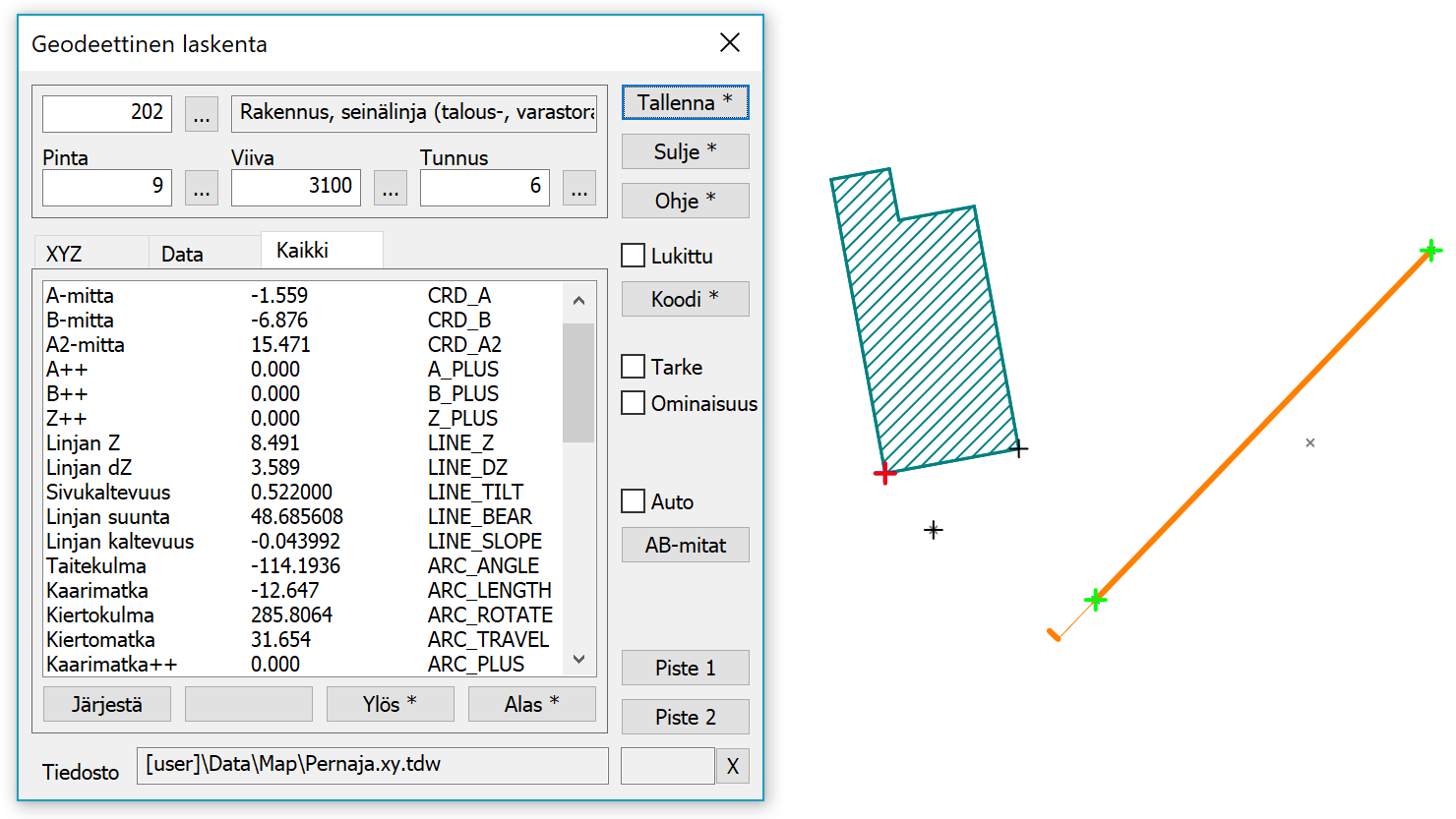Click the red cross marker at building corner
1456x819 pixels.
tap(885, 474)
